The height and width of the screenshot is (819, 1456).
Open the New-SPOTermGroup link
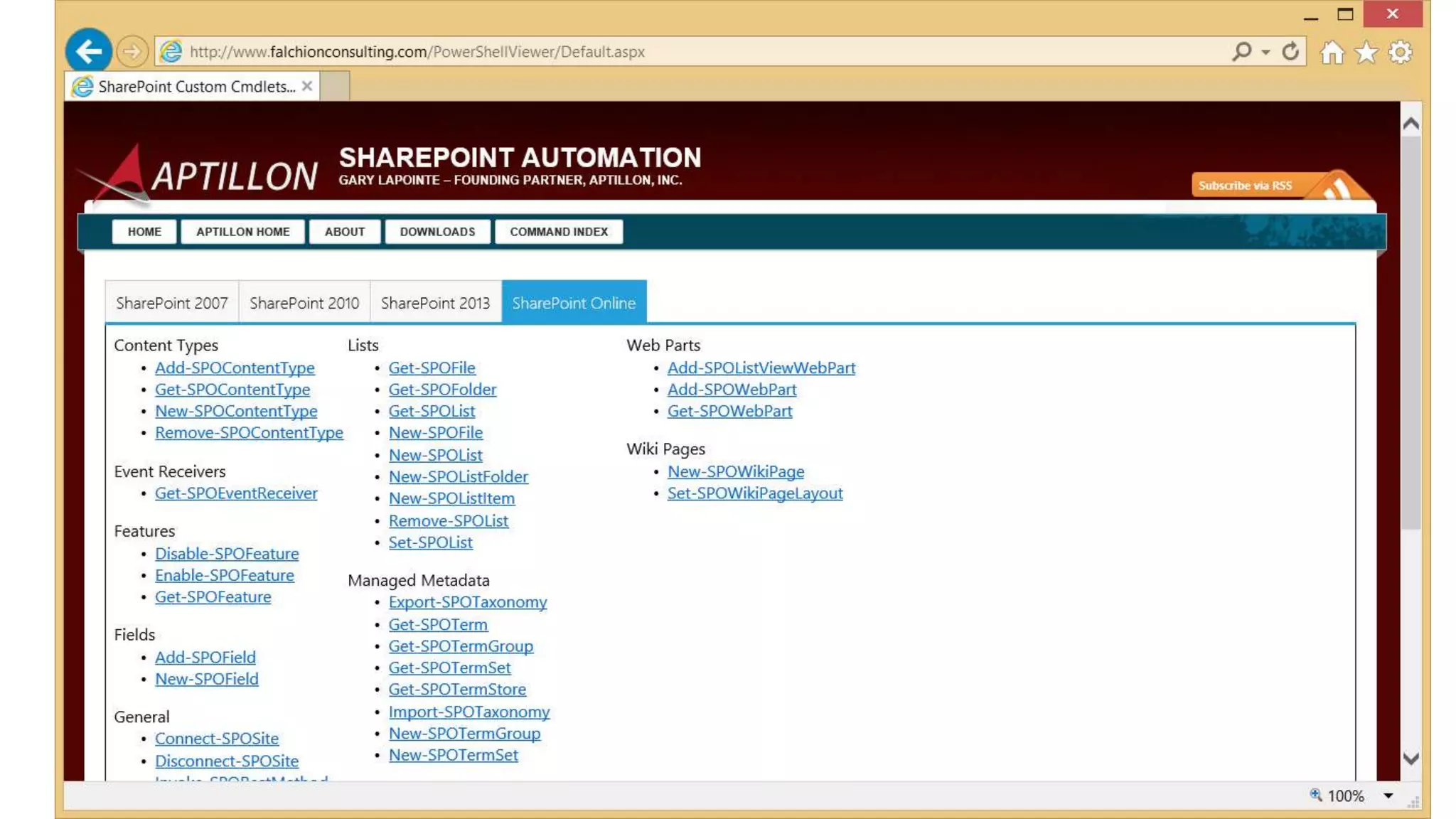[x=464, y=734]
